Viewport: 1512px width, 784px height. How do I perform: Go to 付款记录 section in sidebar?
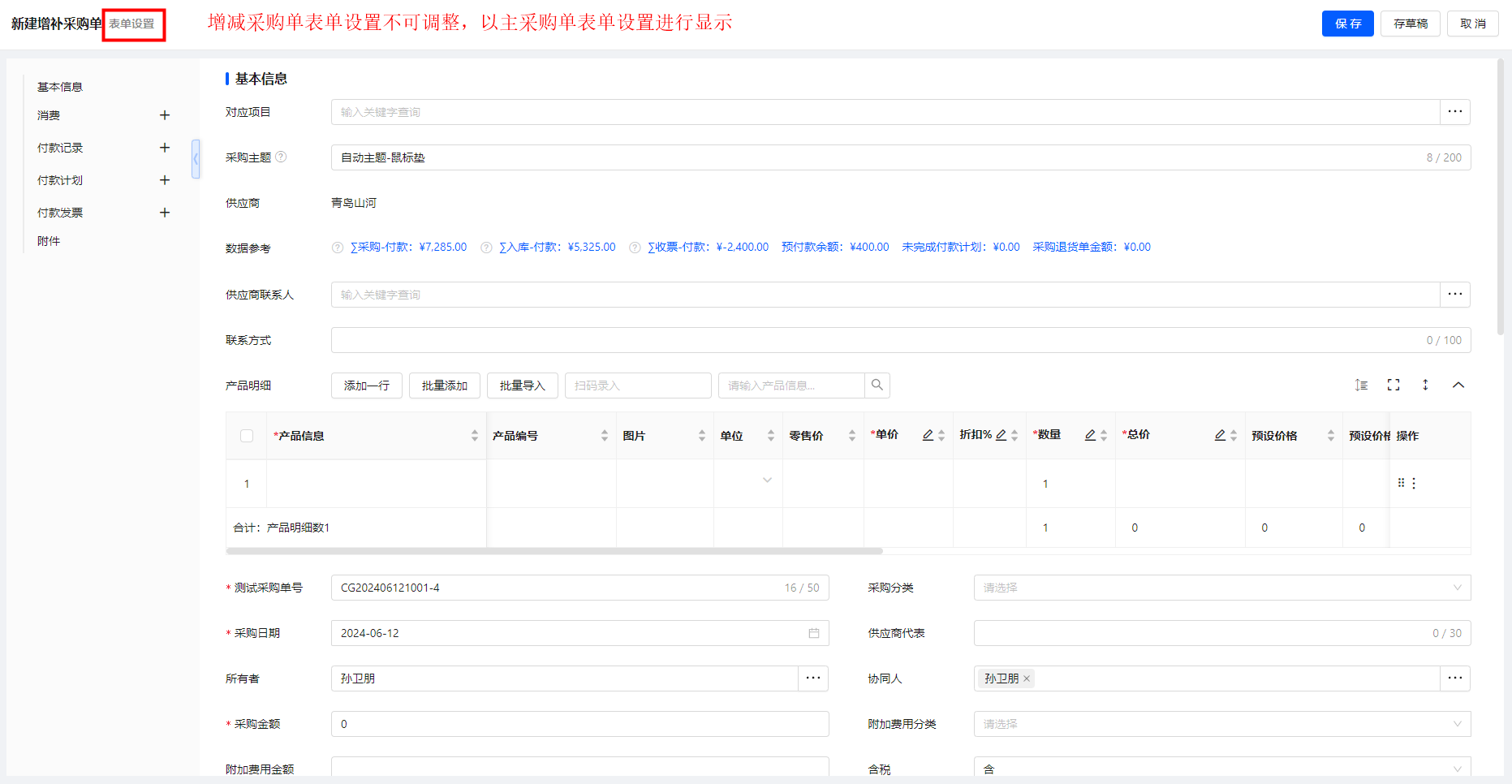tap(60, 148)
